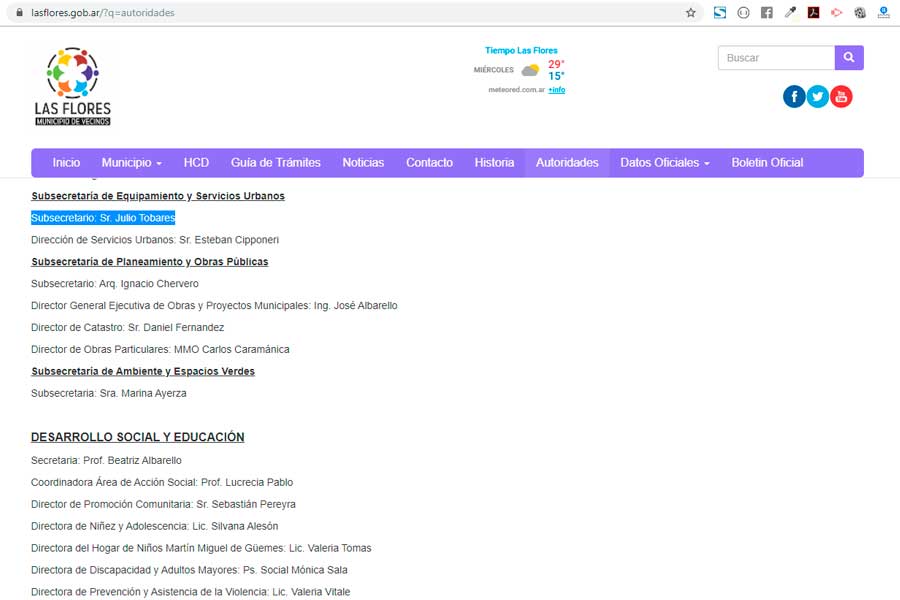Click the red arrow extension icon

(x=837, y=13)
